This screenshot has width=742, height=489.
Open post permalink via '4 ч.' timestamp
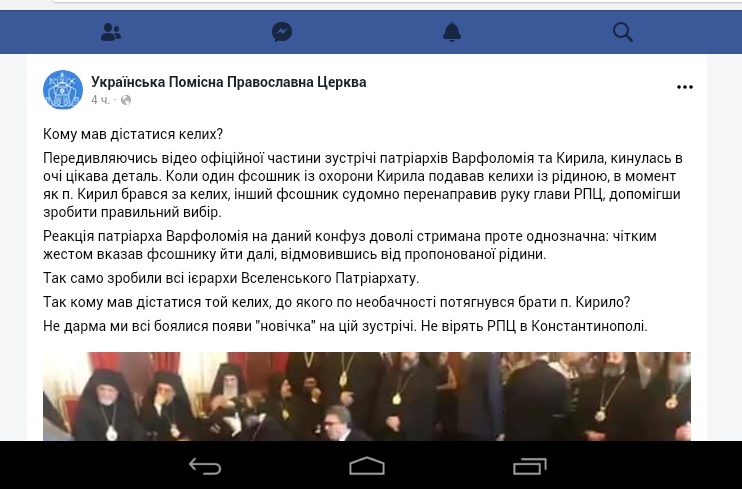point(100,100)
